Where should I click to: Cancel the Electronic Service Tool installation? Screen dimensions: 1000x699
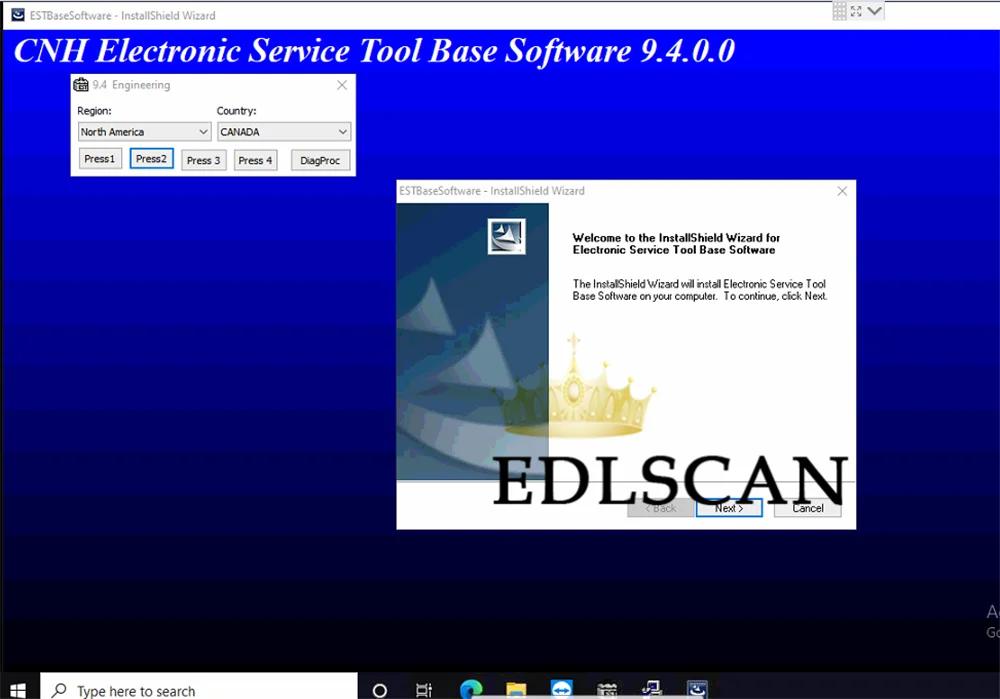[807, 508]
